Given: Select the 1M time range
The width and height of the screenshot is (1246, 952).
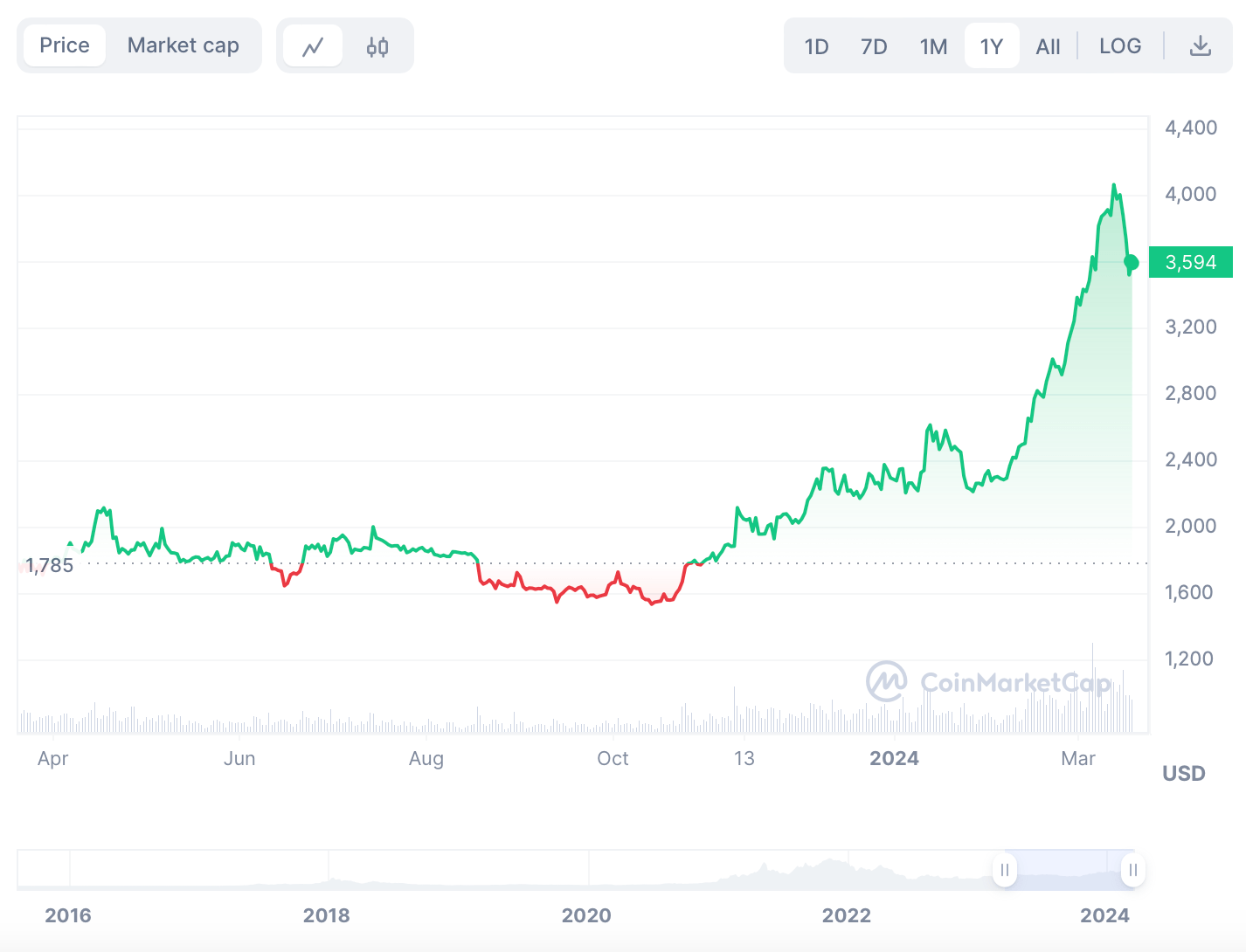Looking at the screenshot, I should [933, 47].
